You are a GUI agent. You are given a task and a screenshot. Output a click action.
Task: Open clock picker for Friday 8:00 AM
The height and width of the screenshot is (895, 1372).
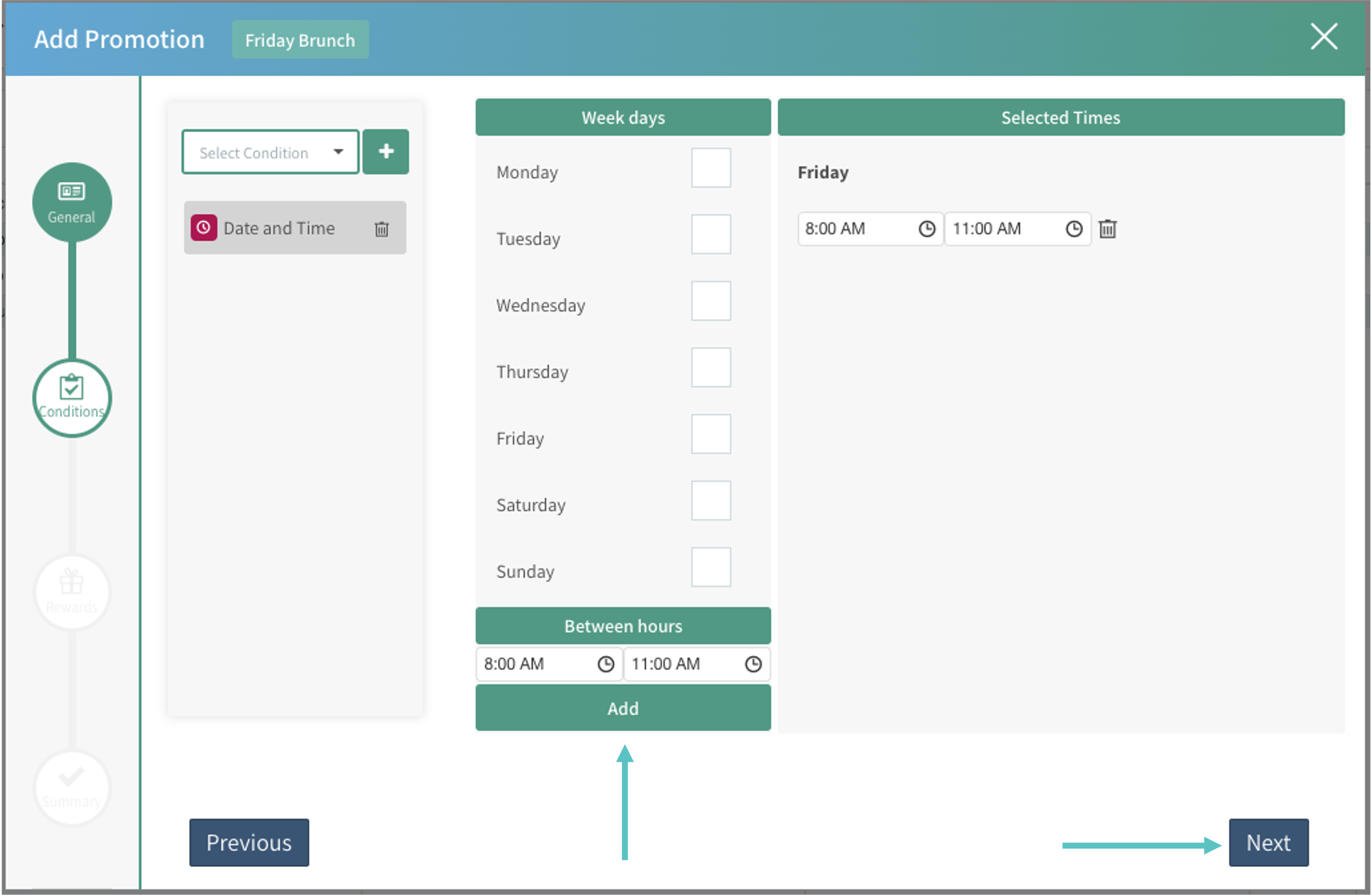click(926, 229)
